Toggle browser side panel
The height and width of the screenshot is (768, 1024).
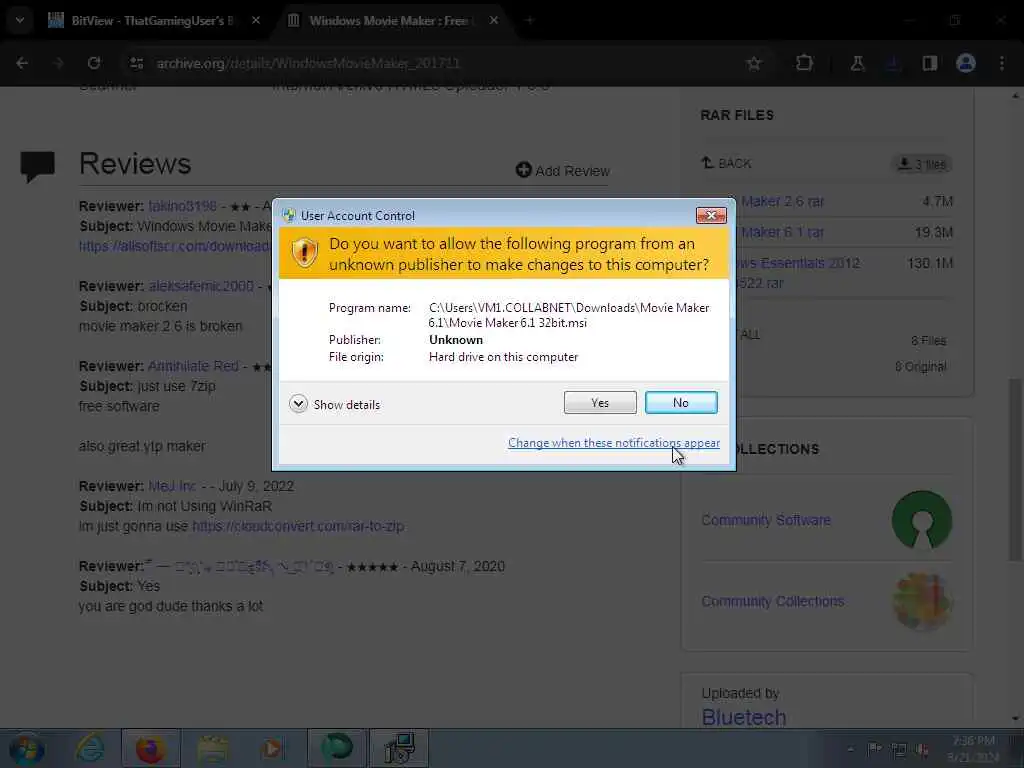click(x=930, y=63)
